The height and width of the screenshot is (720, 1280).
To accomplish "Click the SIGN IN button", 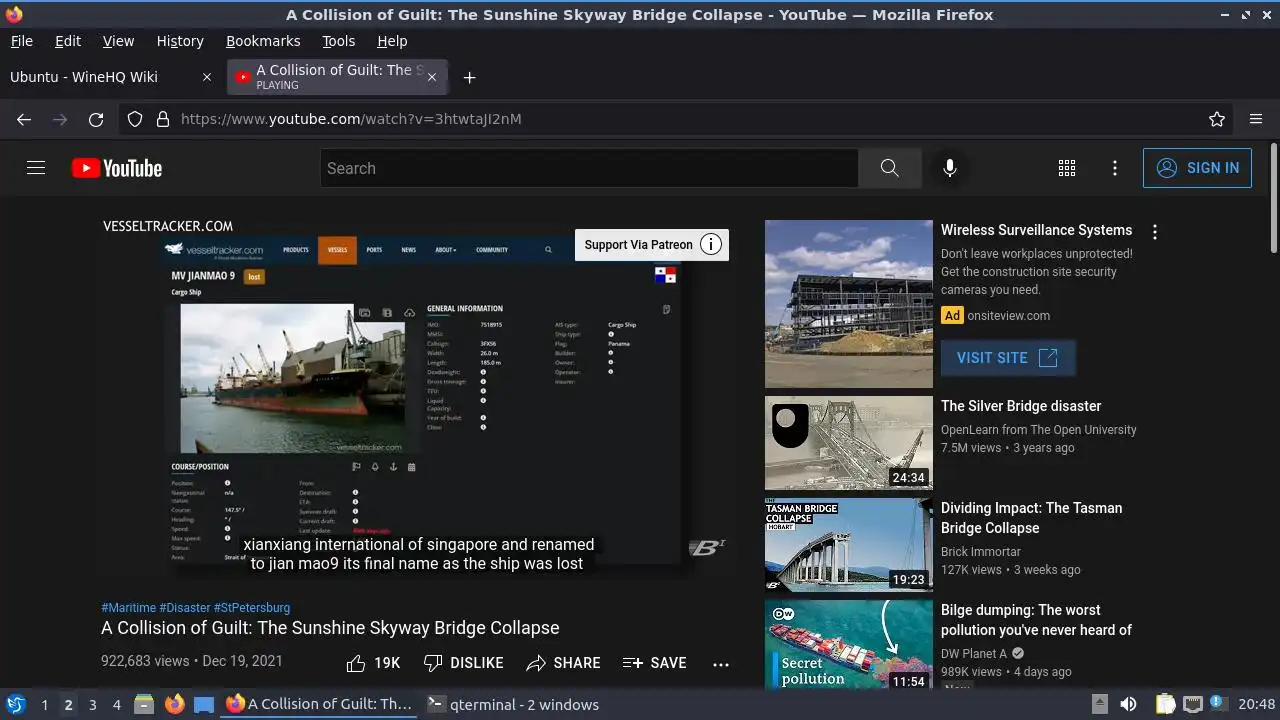I will 1197,168.
